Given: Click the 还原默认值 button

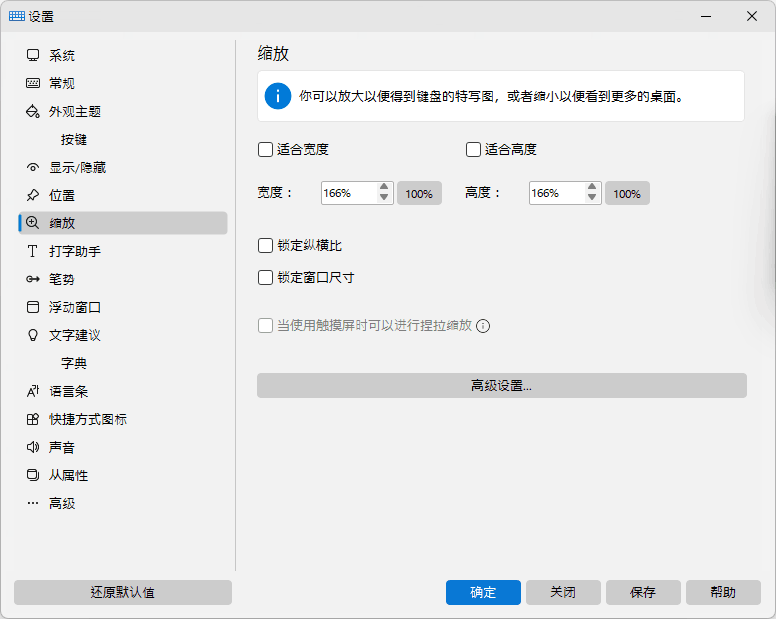Looking at the screenshot, I should pyautogui.click(x=123, y=592).
